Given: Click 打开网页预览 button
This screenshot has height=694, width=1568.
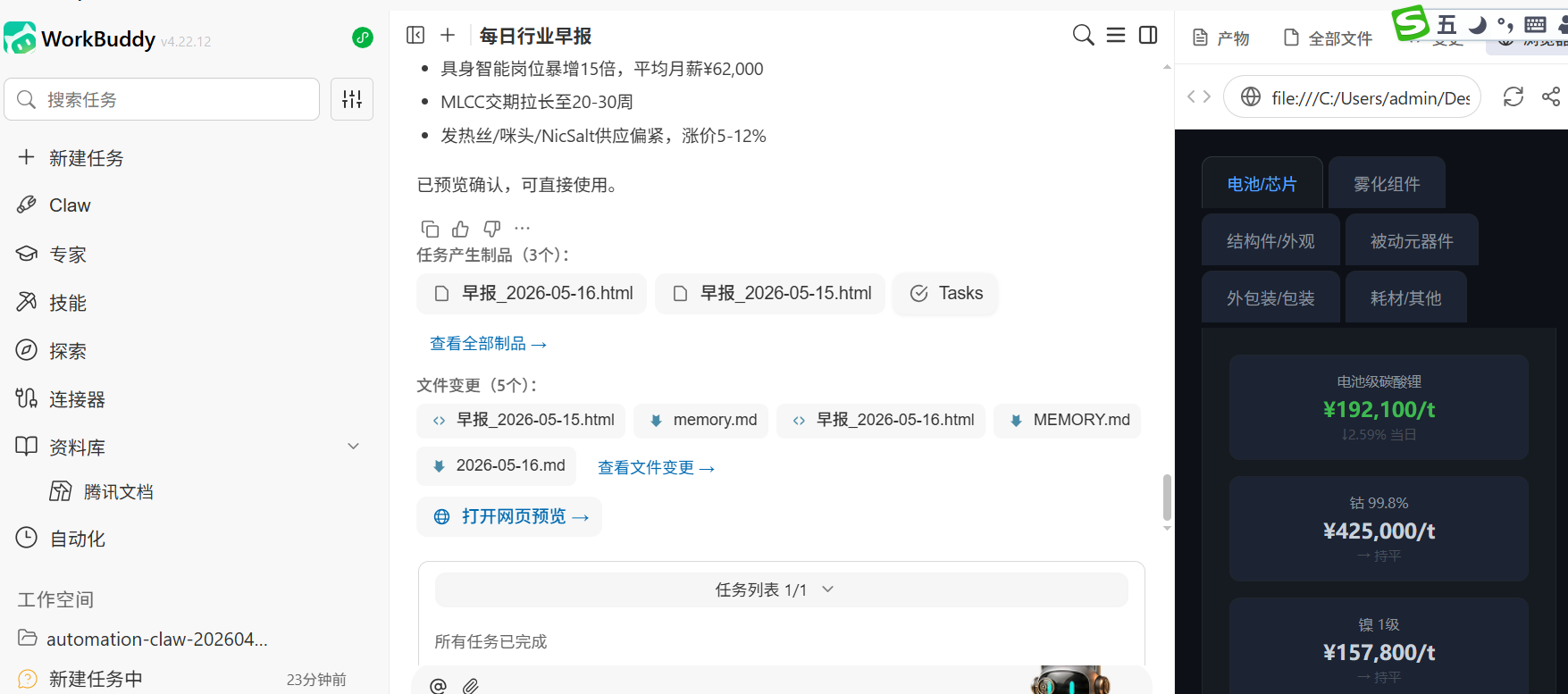Looking at the screenshot, I should click(509, 516).
